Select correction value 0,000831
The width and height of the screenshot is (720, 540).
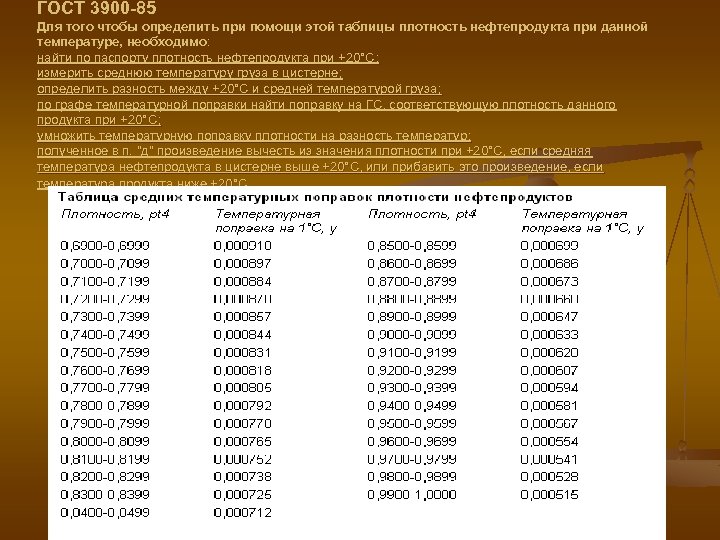pos(242,353)
